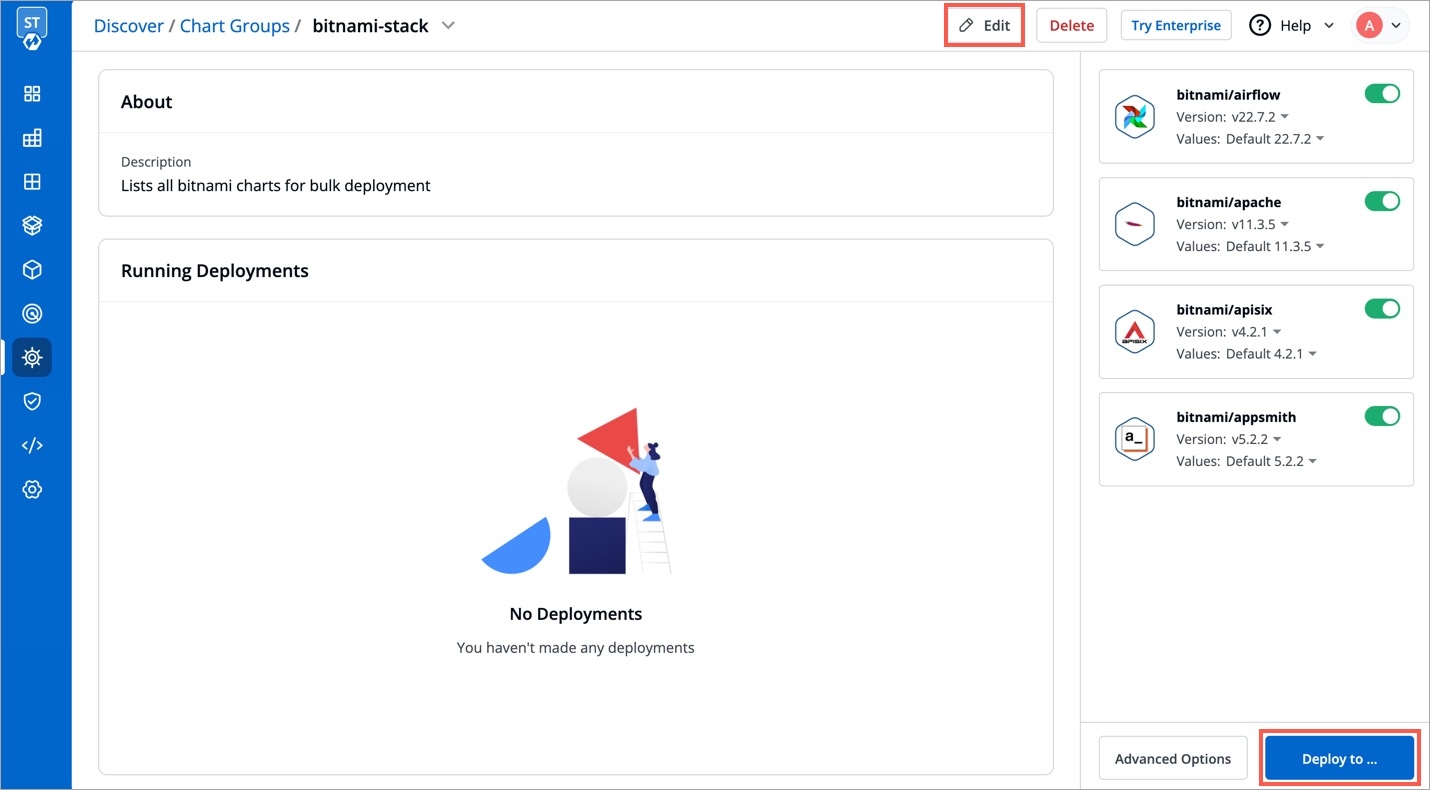Open the user profile dropdown arrow
The height and width of the screenshot is (790, 1430).
click(x=1395, y=26)
